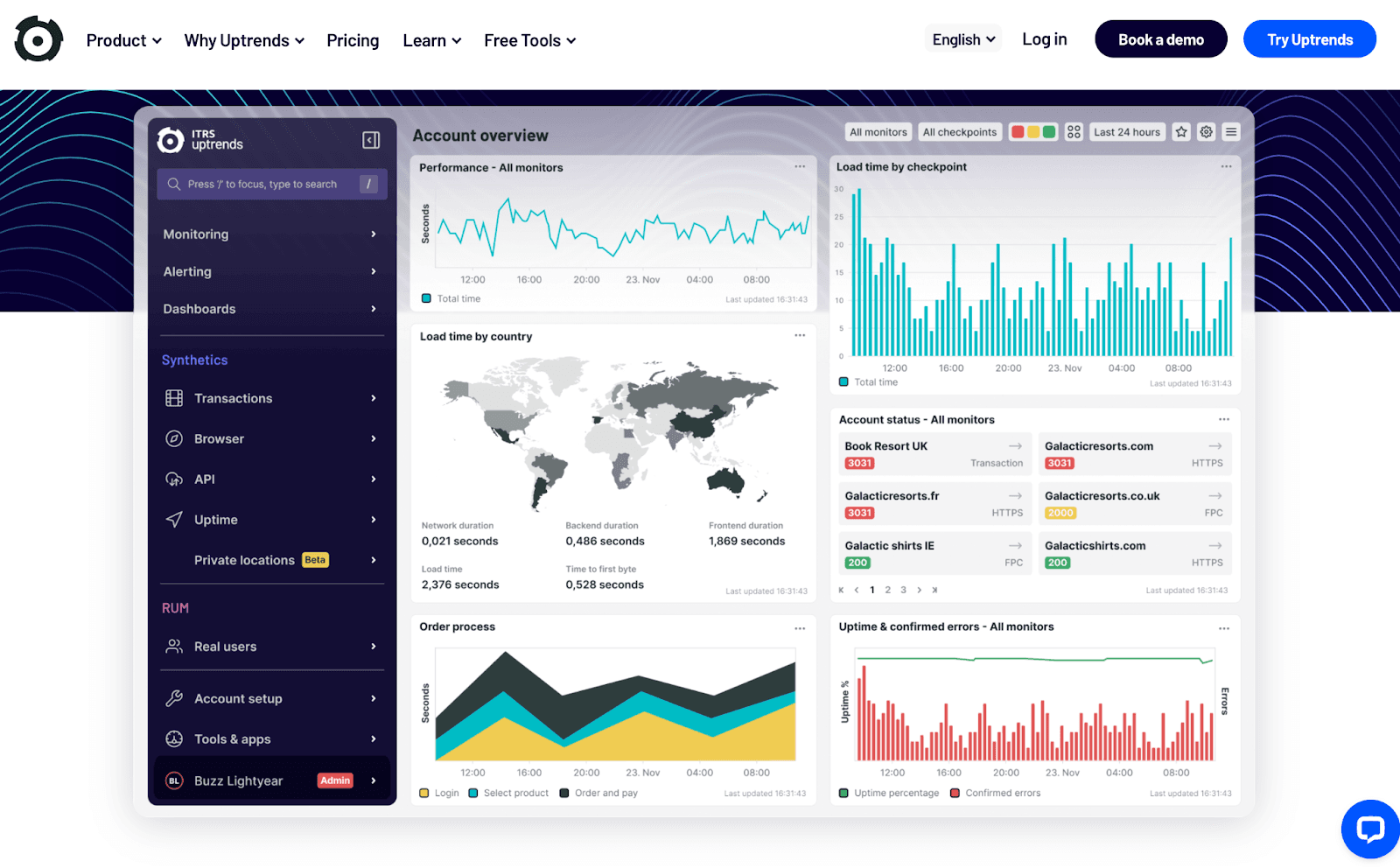The image size is (1400, 868).
Task: Expand the Monitoring sidebar section
Action: coord(272,234)
